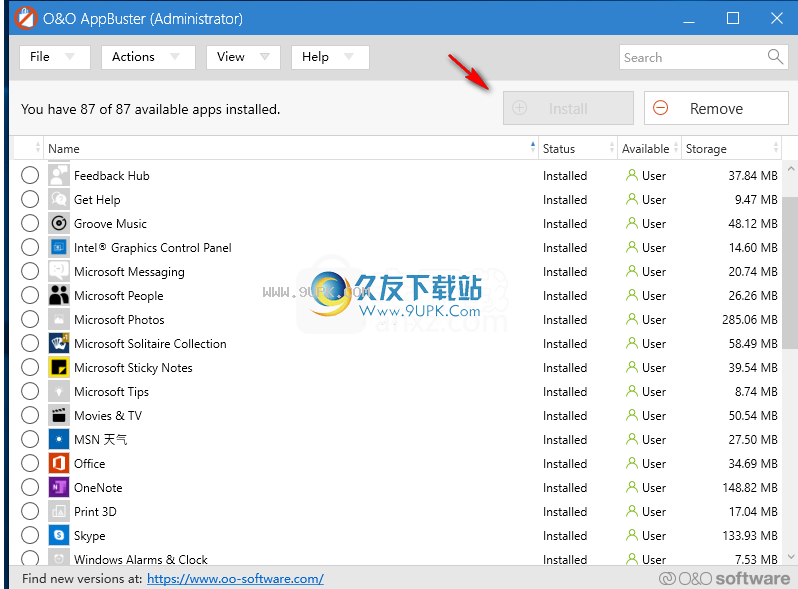Select the Office radio button
The image size is (798, 589).
(x=30, y=463)
